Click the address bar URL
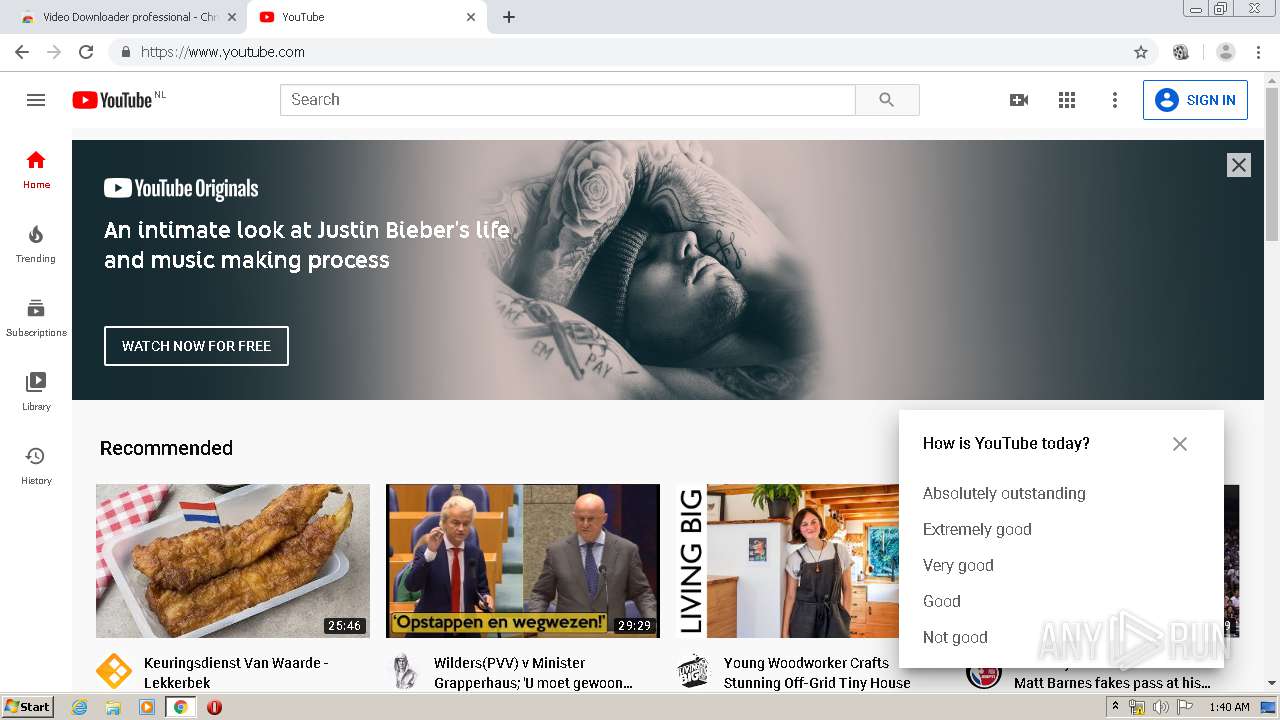The width and height of the screenshot is (1280, 720). [223, 52]
